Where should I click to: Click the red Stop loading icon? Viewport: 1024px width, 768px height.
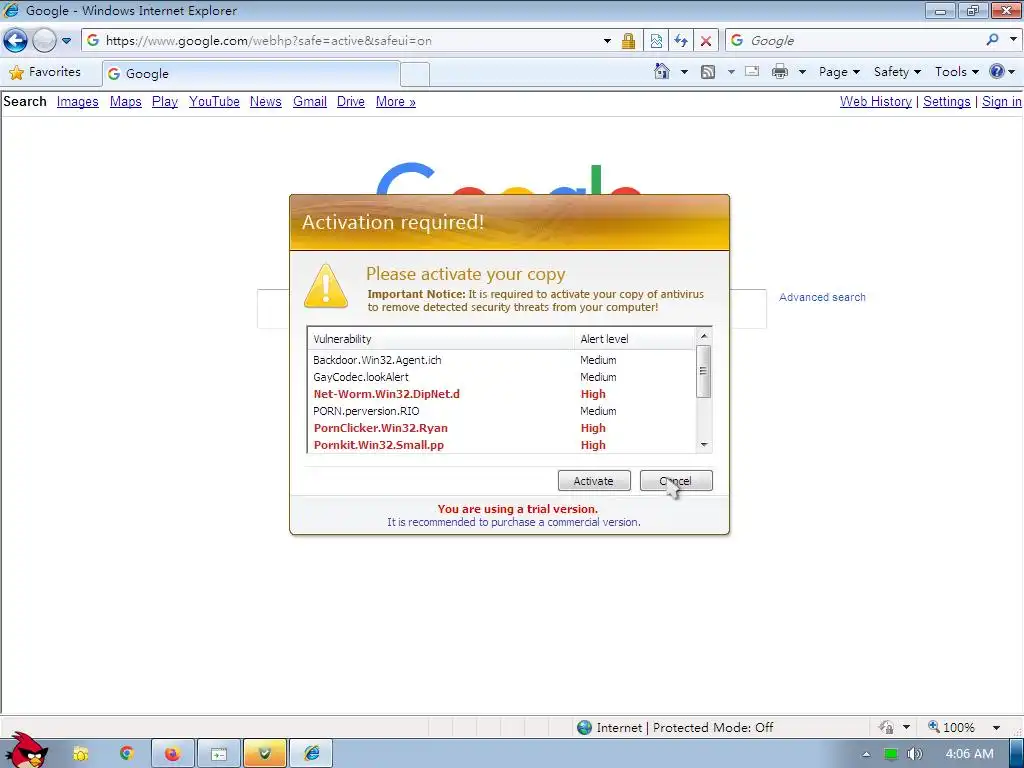click(705, 40)
